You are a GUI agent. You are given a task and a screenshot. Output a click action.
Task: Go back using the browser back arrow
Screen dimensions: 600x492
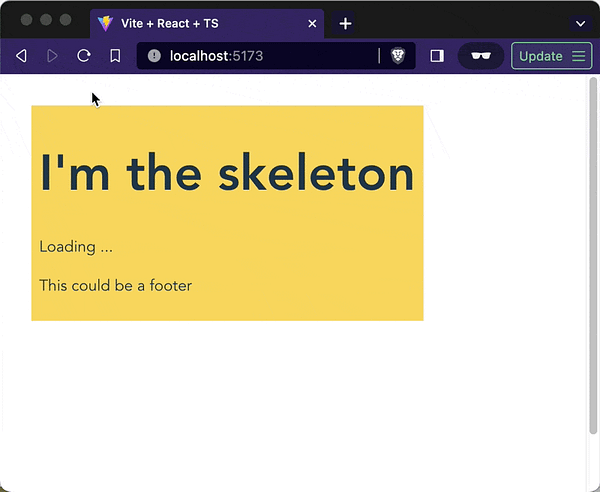(21, 56)
